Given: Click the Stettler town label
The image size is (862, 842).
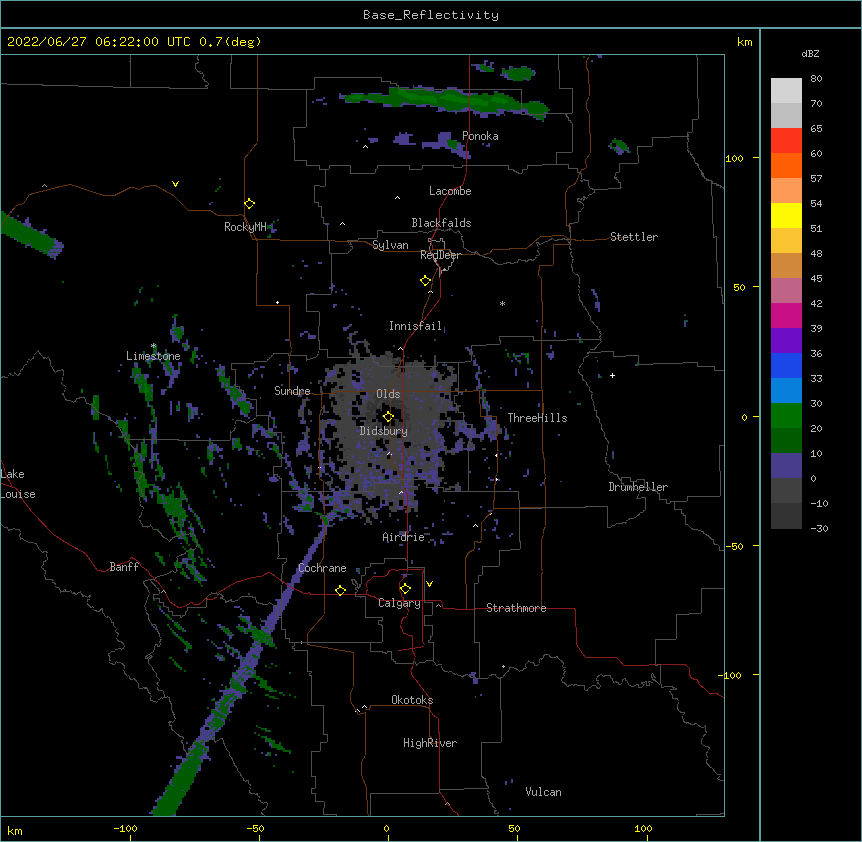Looking at the screenshot, I should click(634, 237).
